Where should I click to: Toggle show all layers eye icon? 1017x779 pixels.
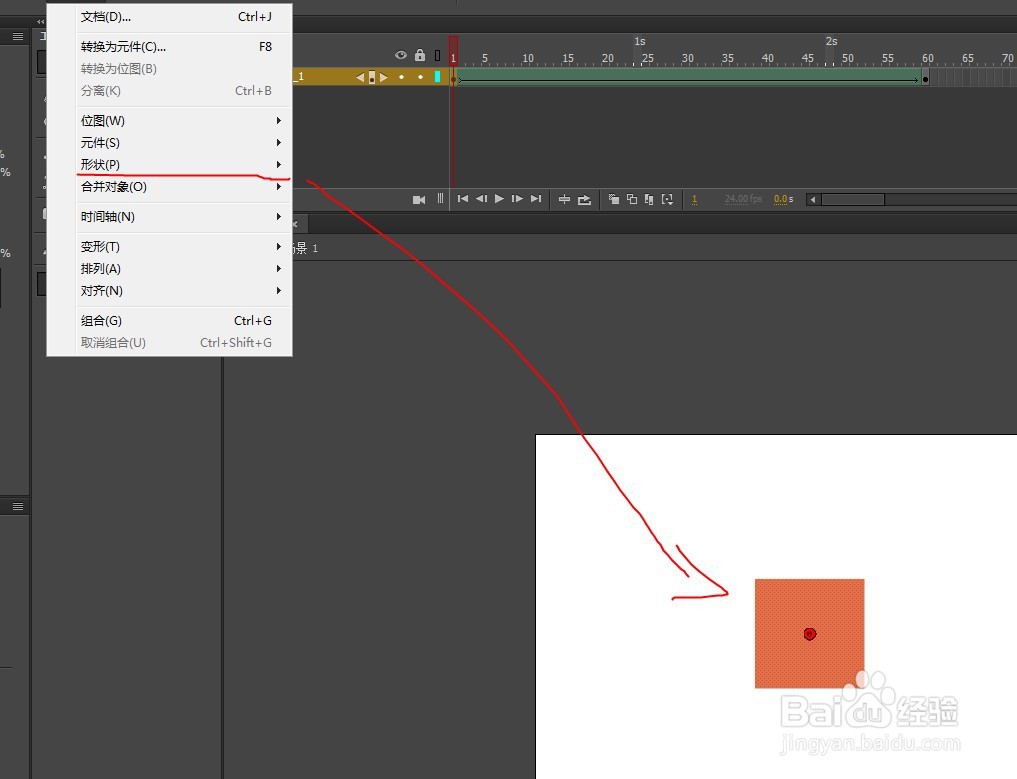coord(401,55)
